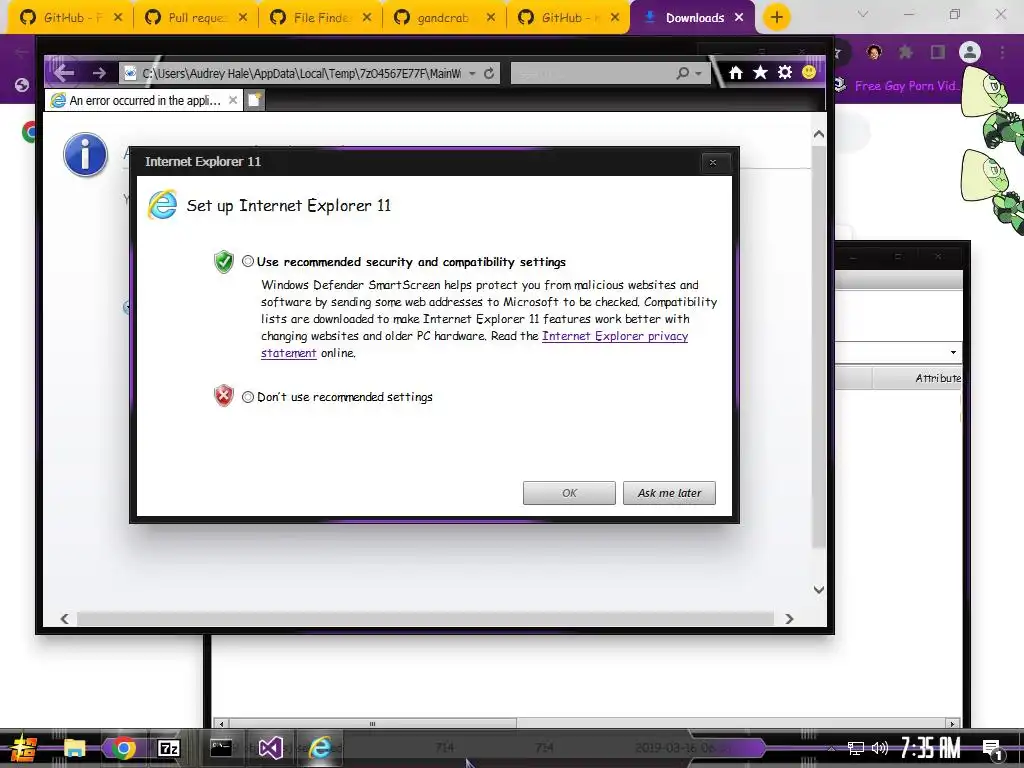
Task: Click Internet Explorer back arrow button
Action: coord(64,72)
